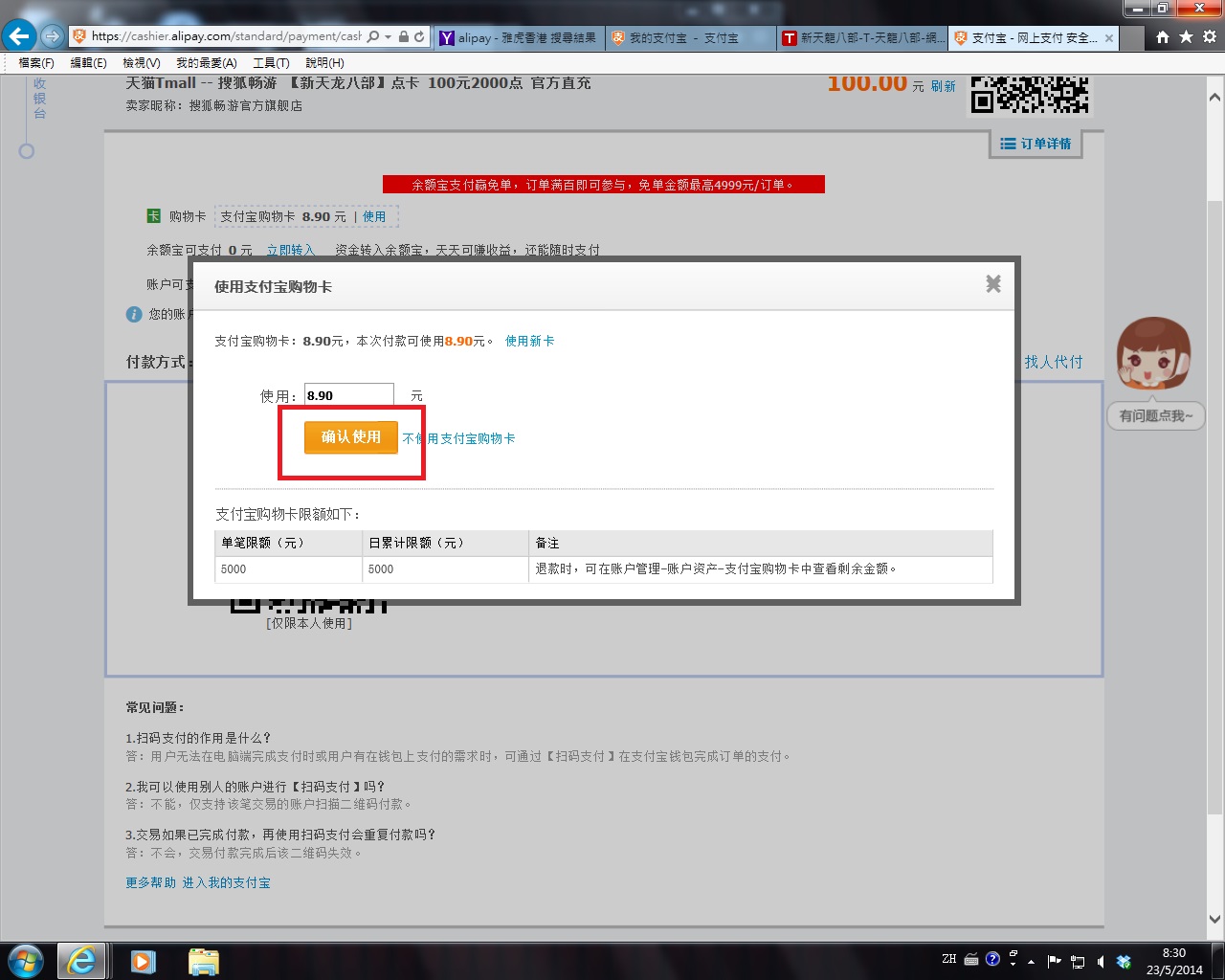The width and height of the screenshot is (1225, 980).
Task: Click the 备注 refund note cell text
Action: [x=716, y=568]
